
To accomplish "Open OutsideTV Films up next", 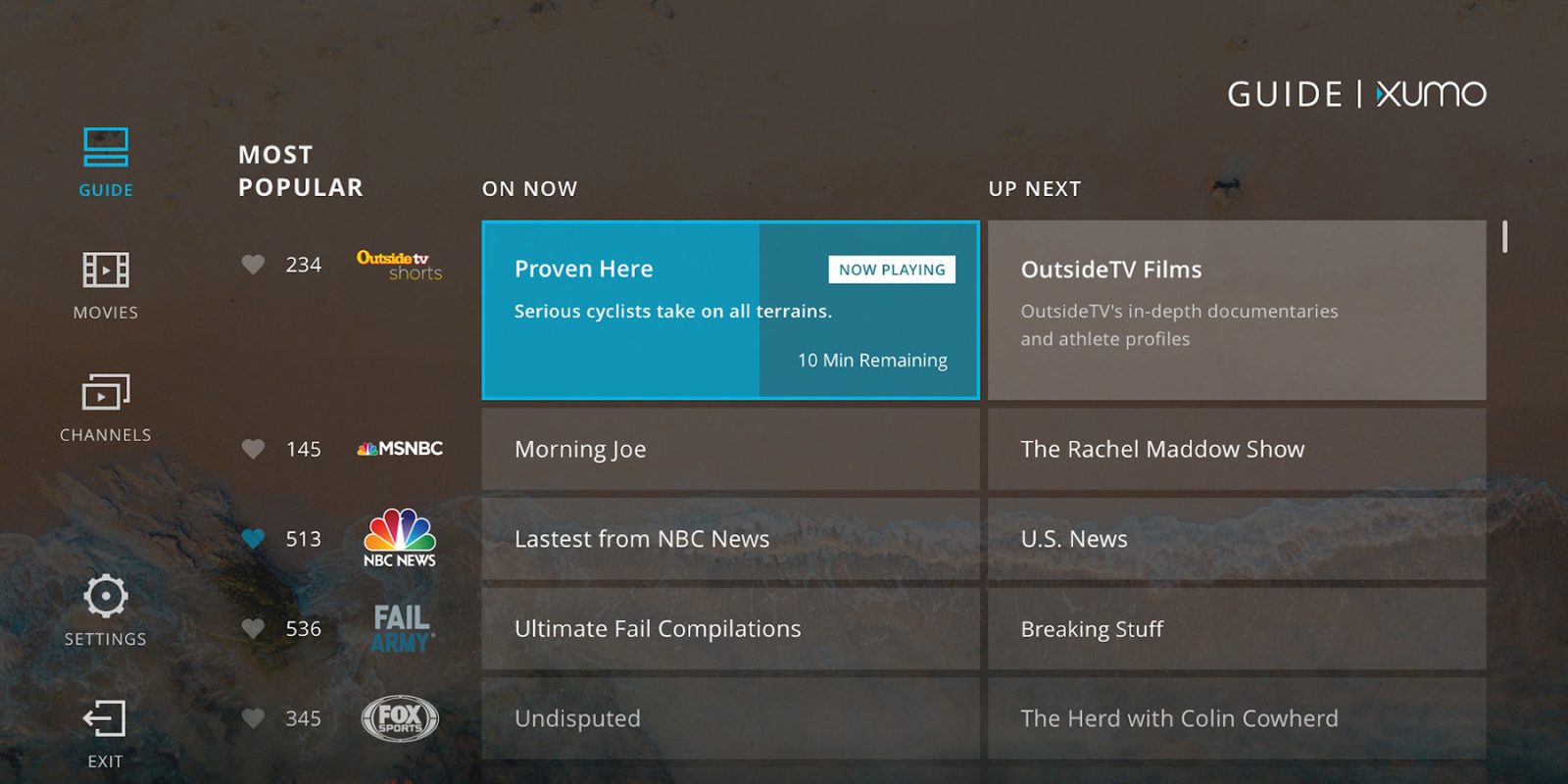I will coord(1237,310).
